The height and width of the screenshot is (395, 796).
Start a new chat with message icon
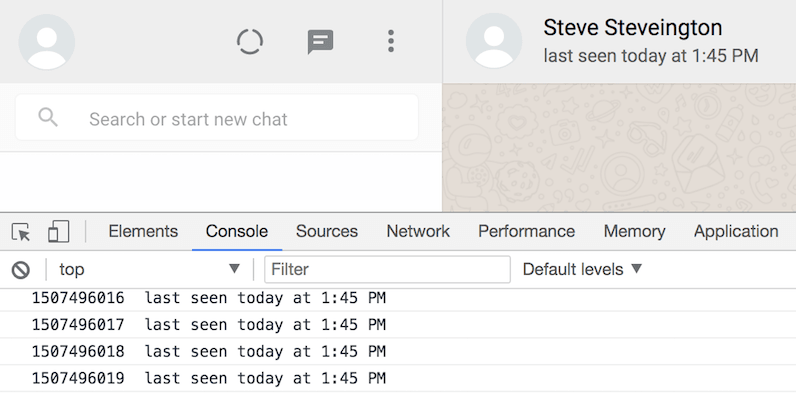click(320, 42)
